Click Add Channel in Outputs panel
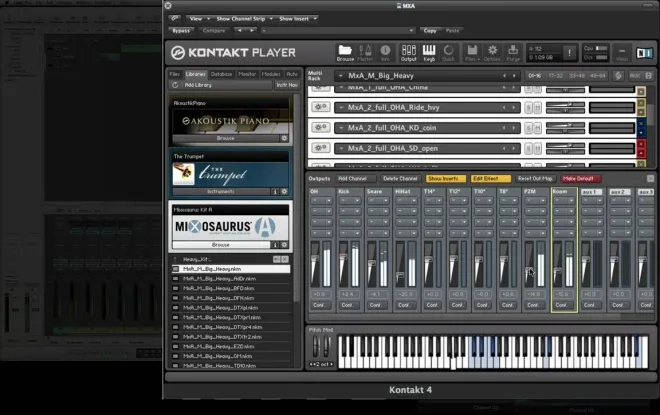Viewport: 660px width, 415px height. pyautogui.click(x=356, y=179)
